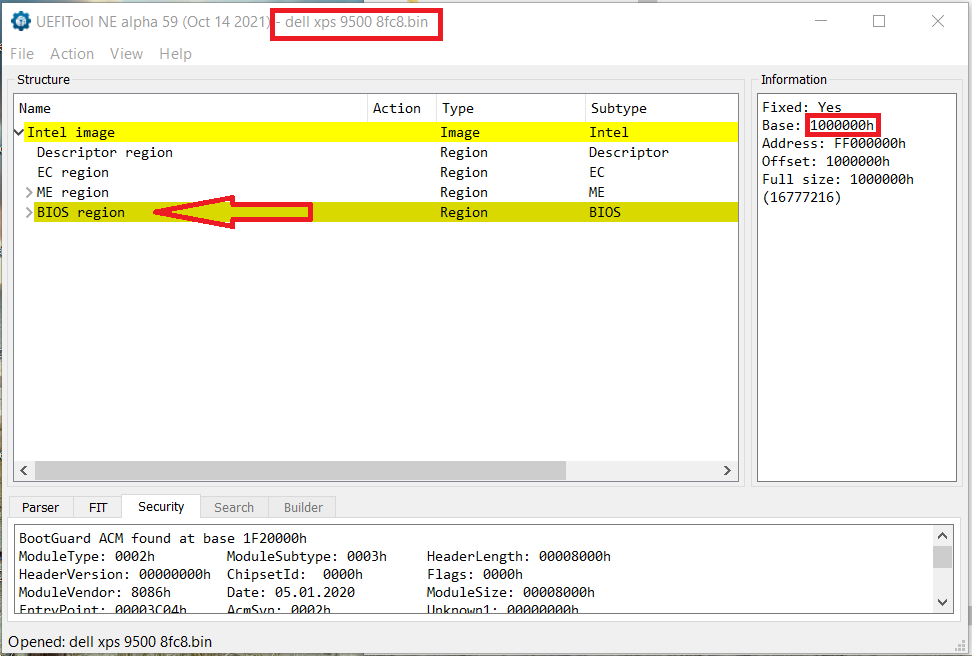Open the Help menu
This screenshot has width=972, height=656.
point(175,54)
